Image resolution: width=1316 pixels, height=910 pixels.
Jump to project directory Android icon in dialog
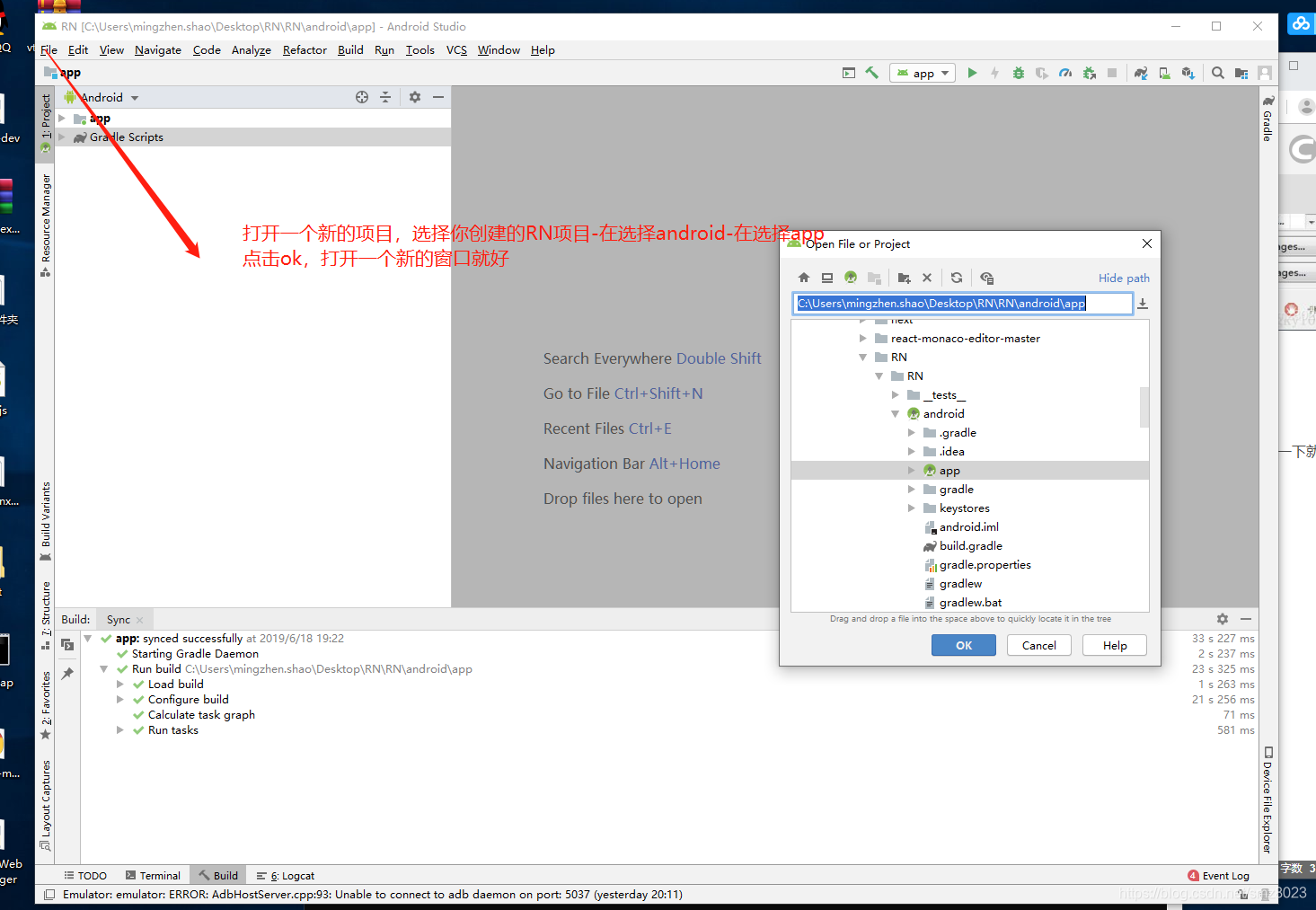[x=851, y=278]
